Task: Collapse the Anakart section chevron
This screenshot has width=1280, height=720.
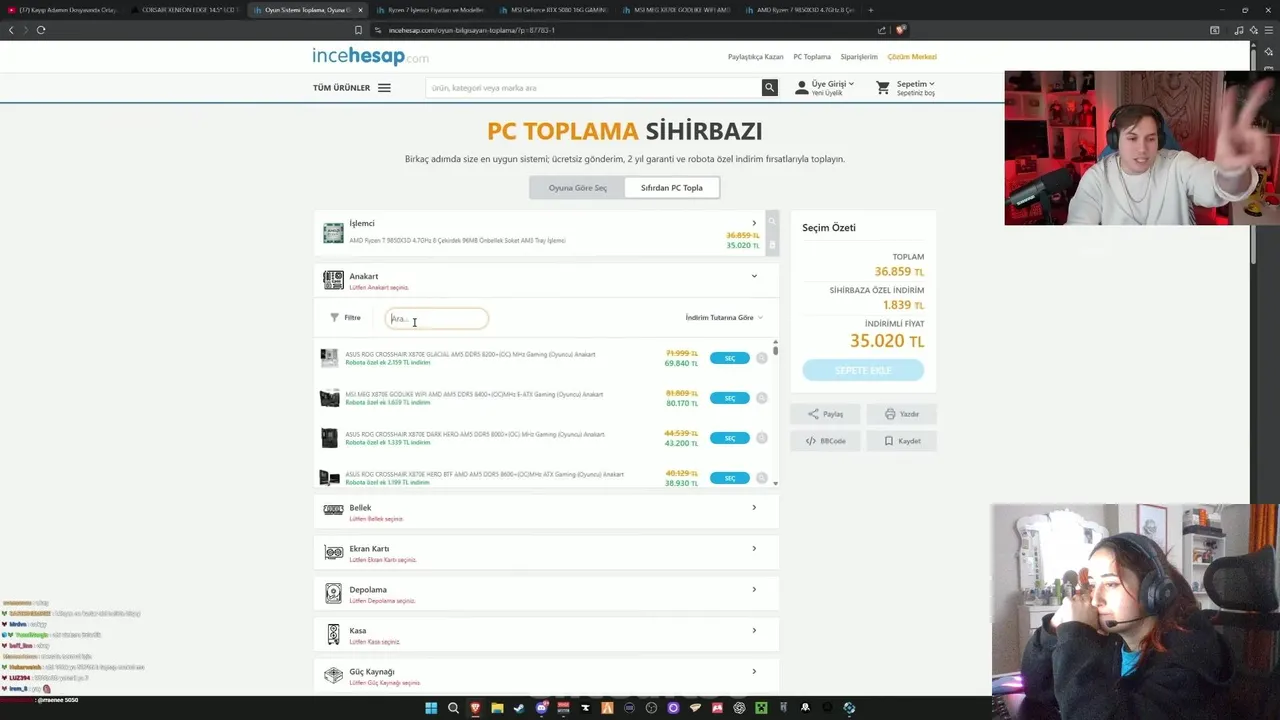Action: pyautogui.click(x=754, y=276)
